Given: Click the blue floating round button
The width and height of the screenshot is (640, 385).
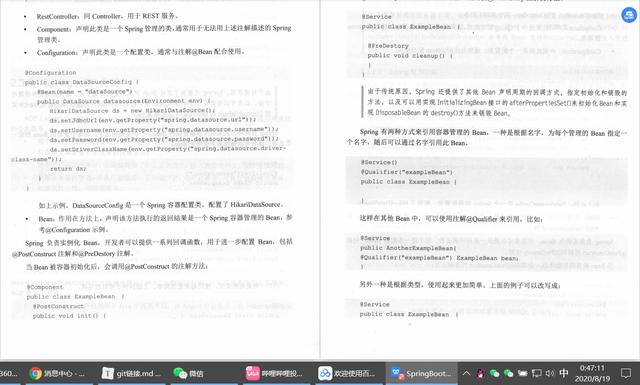Looking at the screenshot, I should click(629, 16).
